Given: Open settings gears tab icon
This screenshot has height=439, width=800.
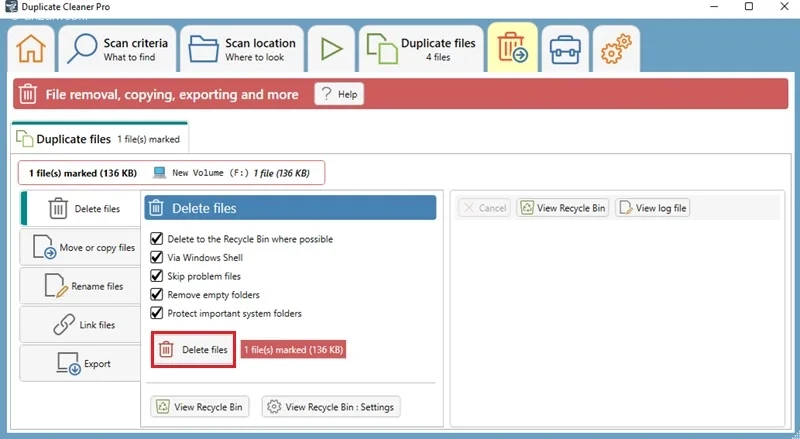Looking at the screenshot, I should (616, 49).
